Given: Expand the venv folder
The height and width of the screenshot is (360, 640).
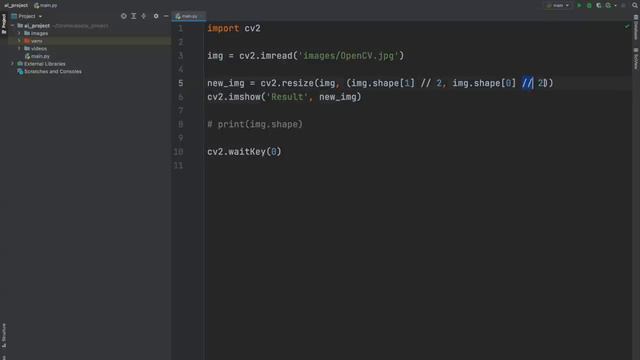Looking at the screenshot, I should click(x=19, y=41).
